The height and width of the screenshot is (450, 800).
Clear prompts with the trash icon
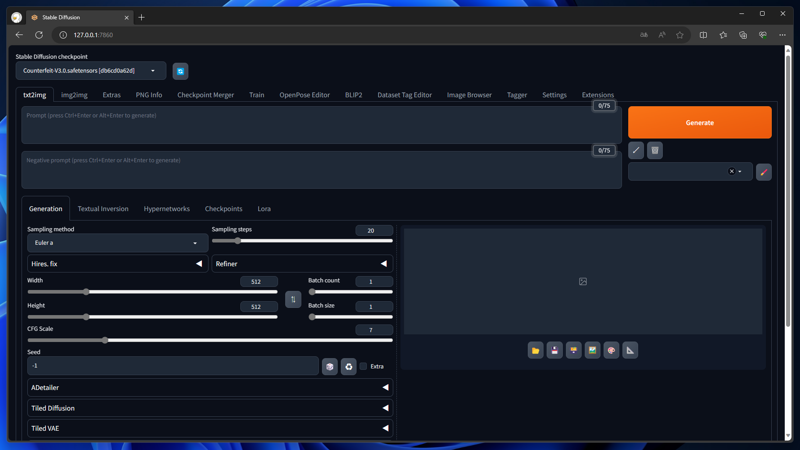click(655, 151)
